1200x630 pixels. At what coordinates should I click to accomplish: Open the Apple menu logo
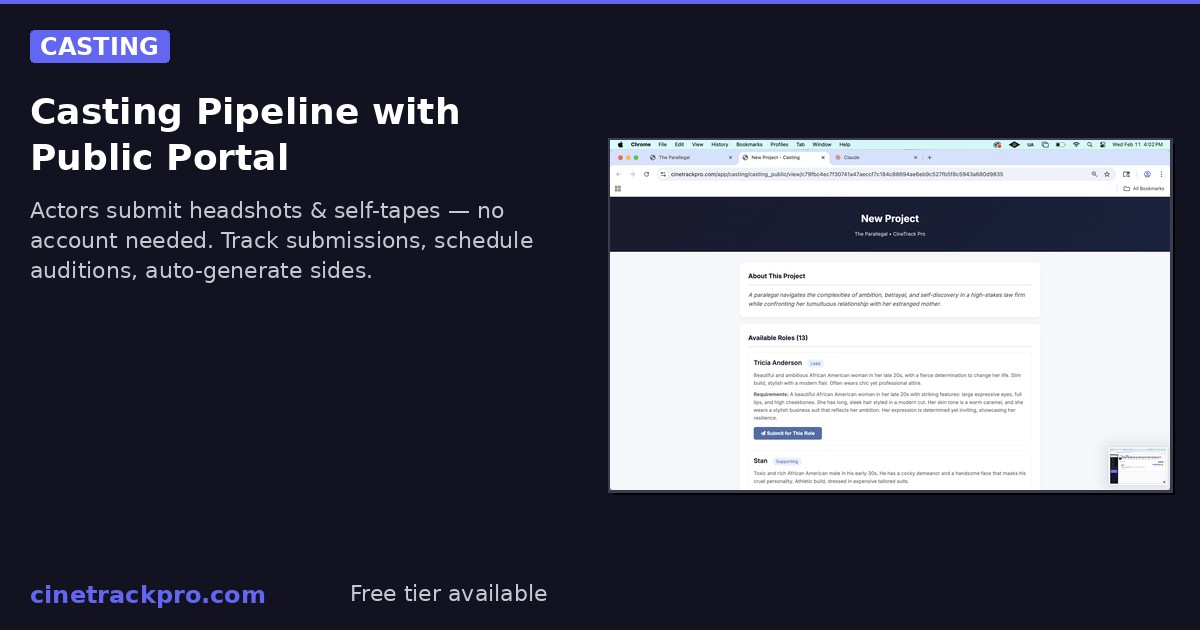point(619,144)
